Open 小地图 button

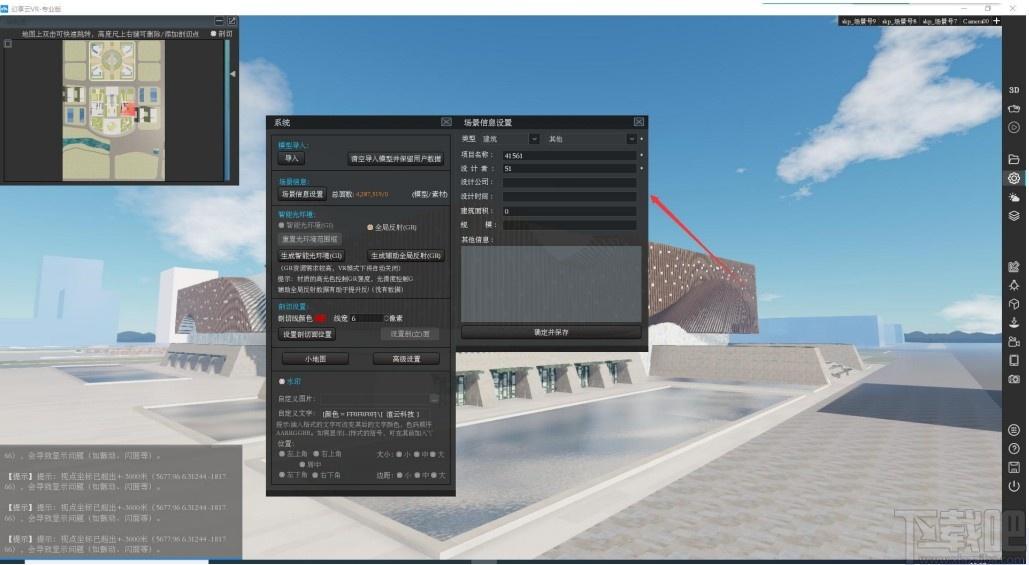point(315,359)
